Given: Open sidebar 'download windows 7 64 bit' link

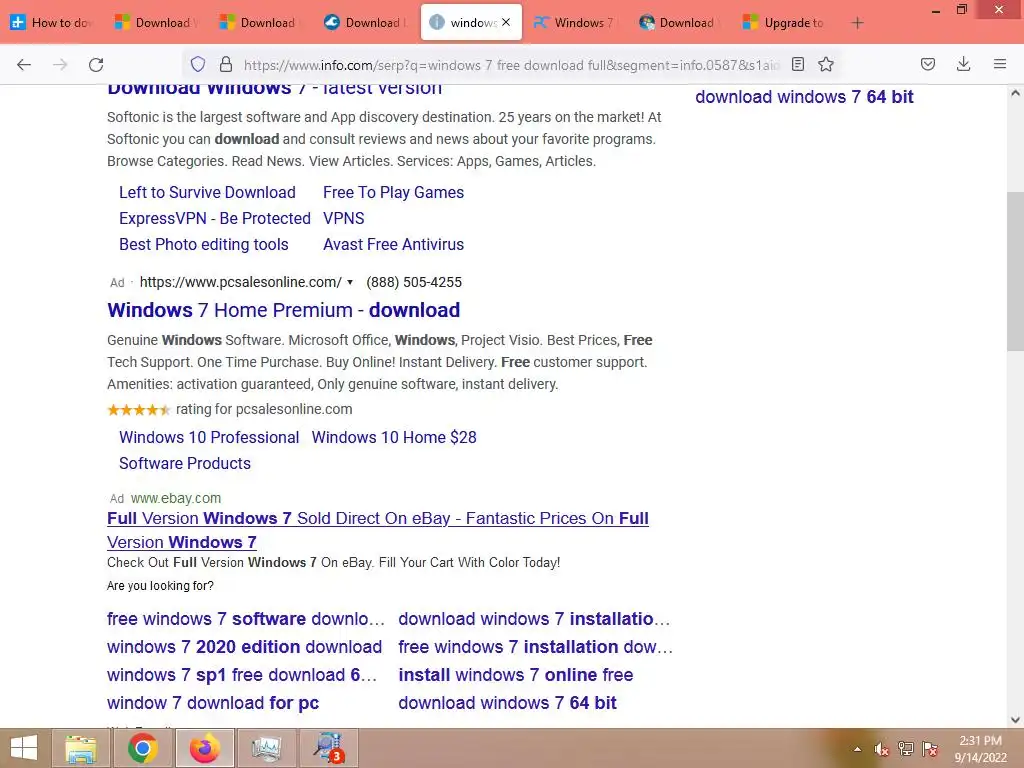Looking at the screenshot, I should click(804, 97).
